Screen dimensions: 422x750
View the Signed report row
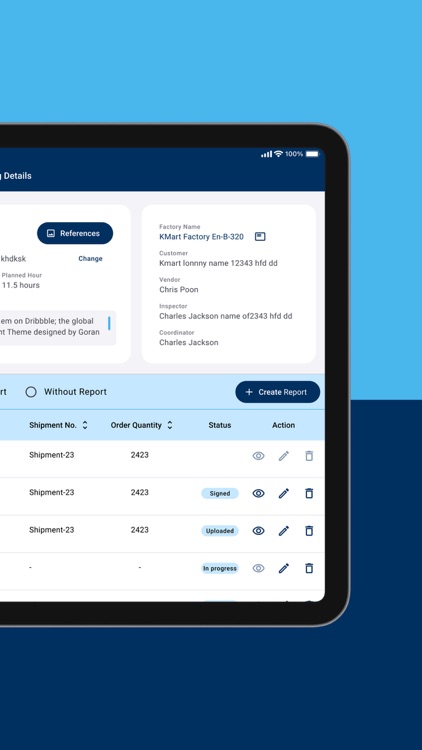click(258, 493)
